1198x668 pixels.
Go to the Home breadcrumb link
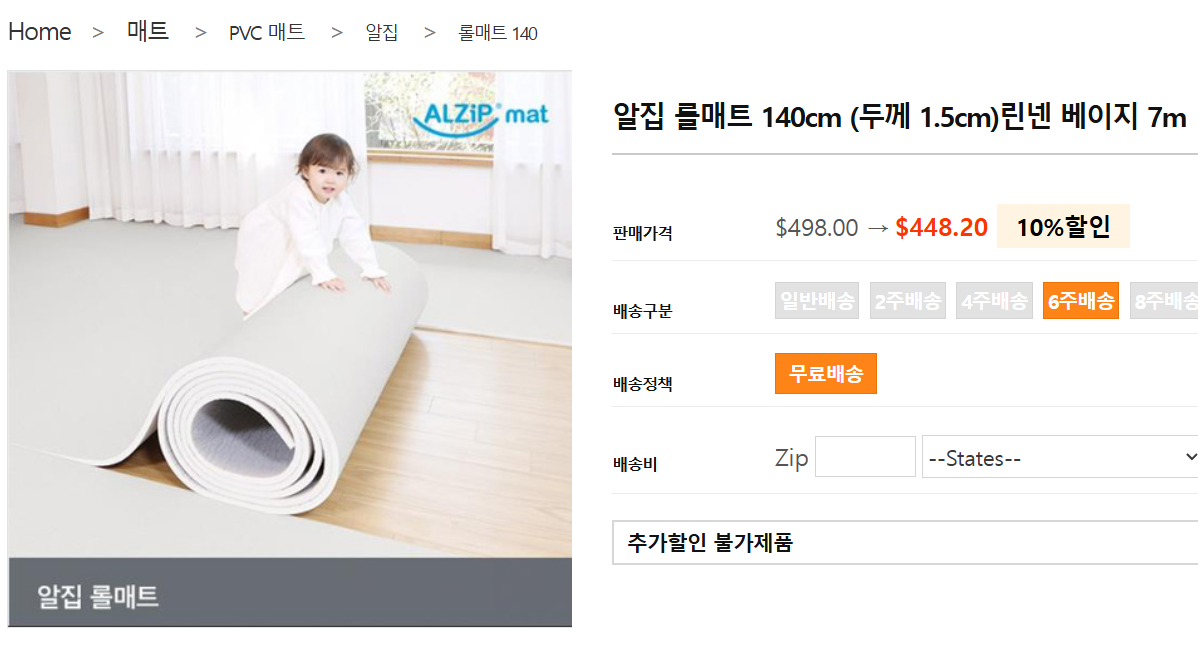(40, 32)
